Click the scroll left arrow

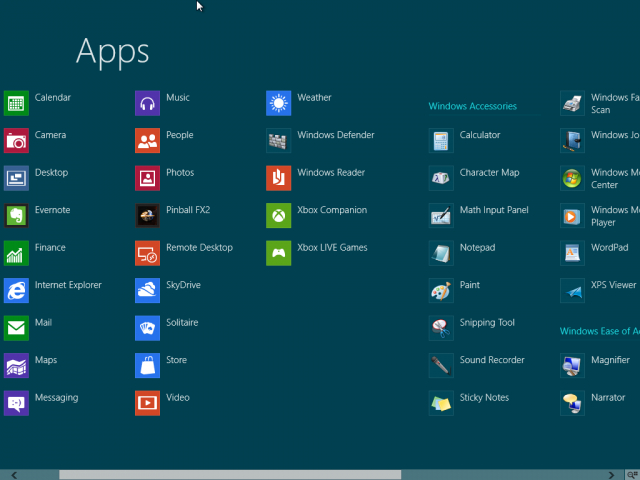click(x=14, y=475)
